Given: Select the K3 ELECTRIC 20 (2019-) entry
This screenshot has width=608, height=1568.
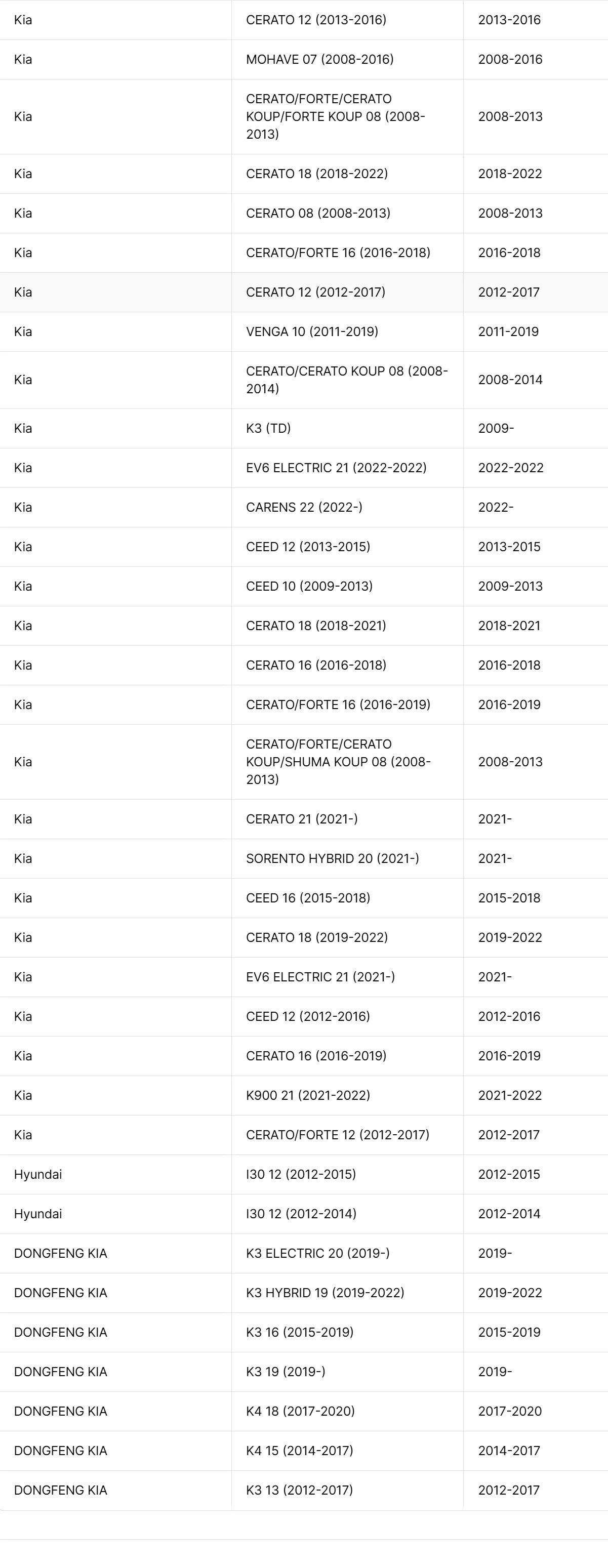Looking at the screenshot, I should point(318,1253).
